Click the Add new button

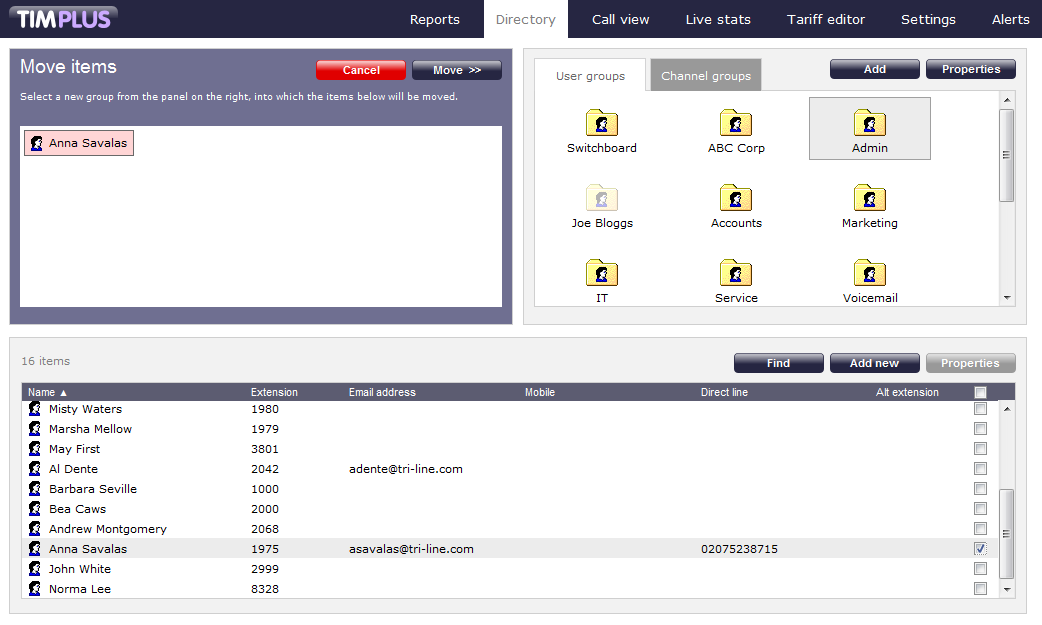(874, 363)
